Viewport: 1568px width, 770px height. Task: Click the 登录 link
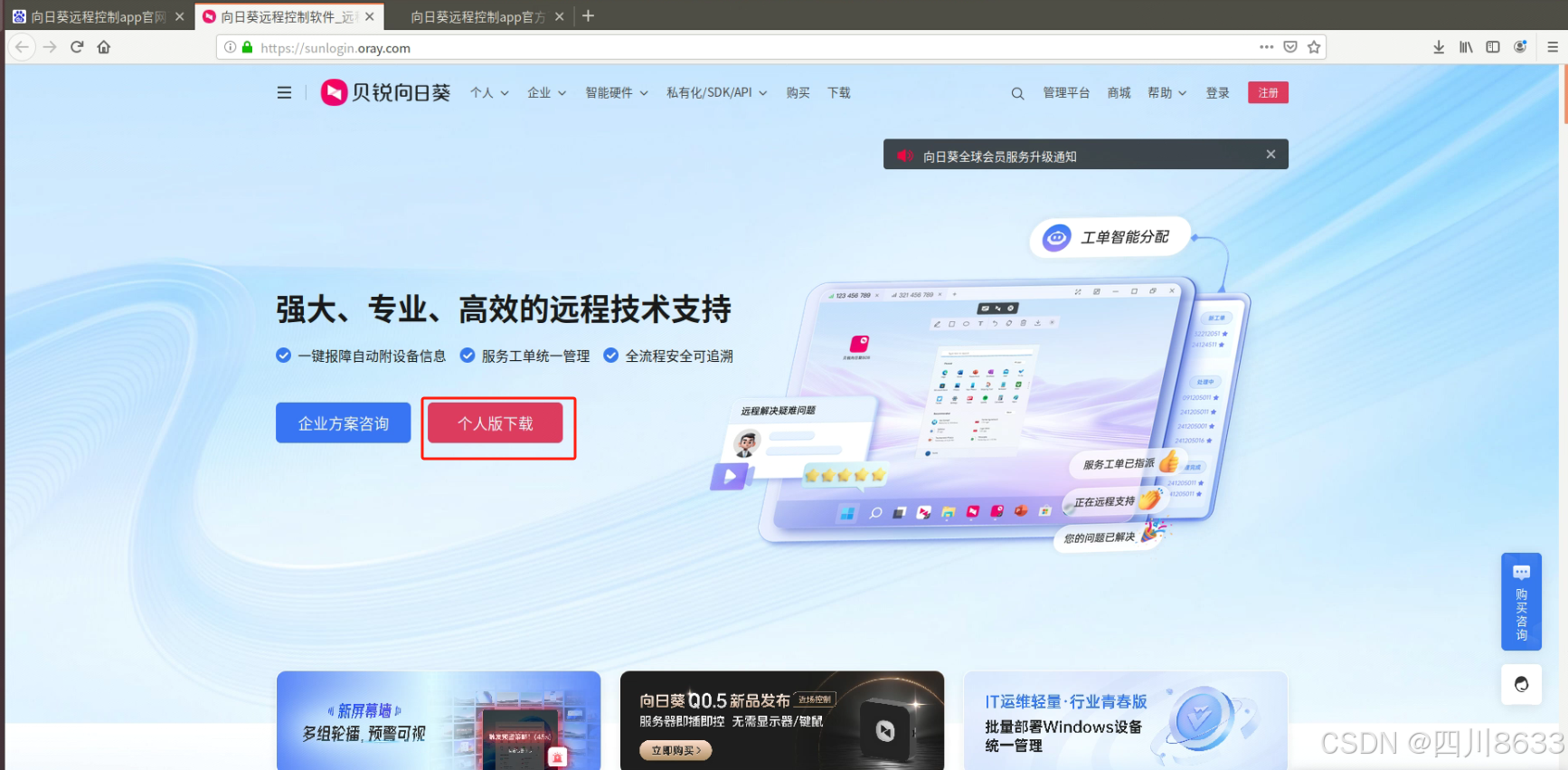point(1217,92)
